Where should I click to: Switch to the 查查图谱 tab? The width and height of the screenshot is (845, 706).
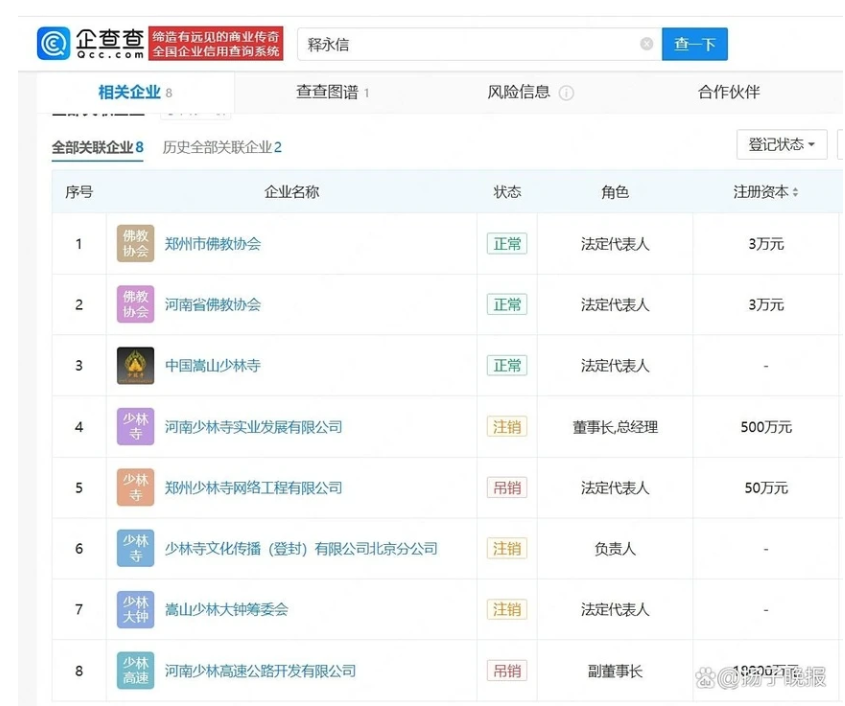coord(332,93)
